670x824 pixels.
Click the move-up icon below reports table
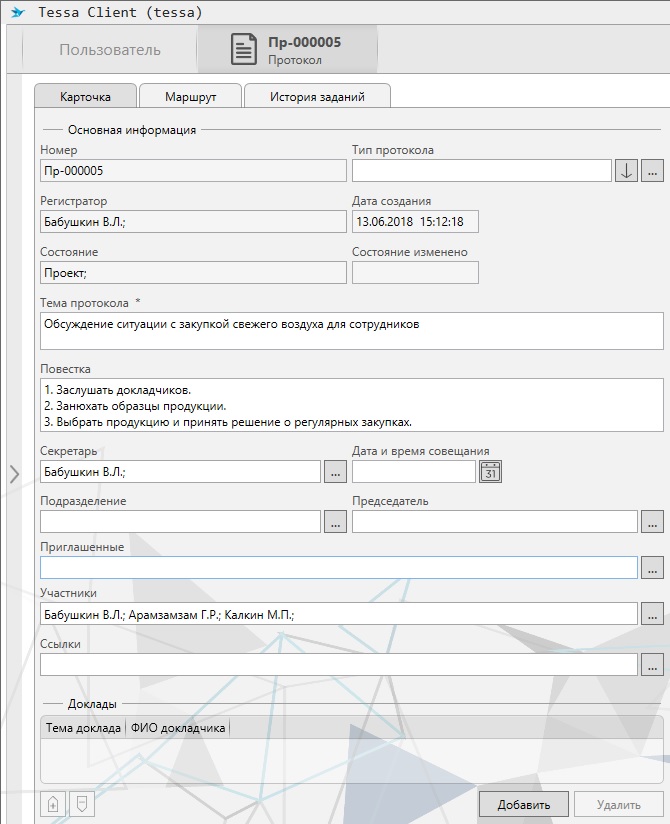52,803
